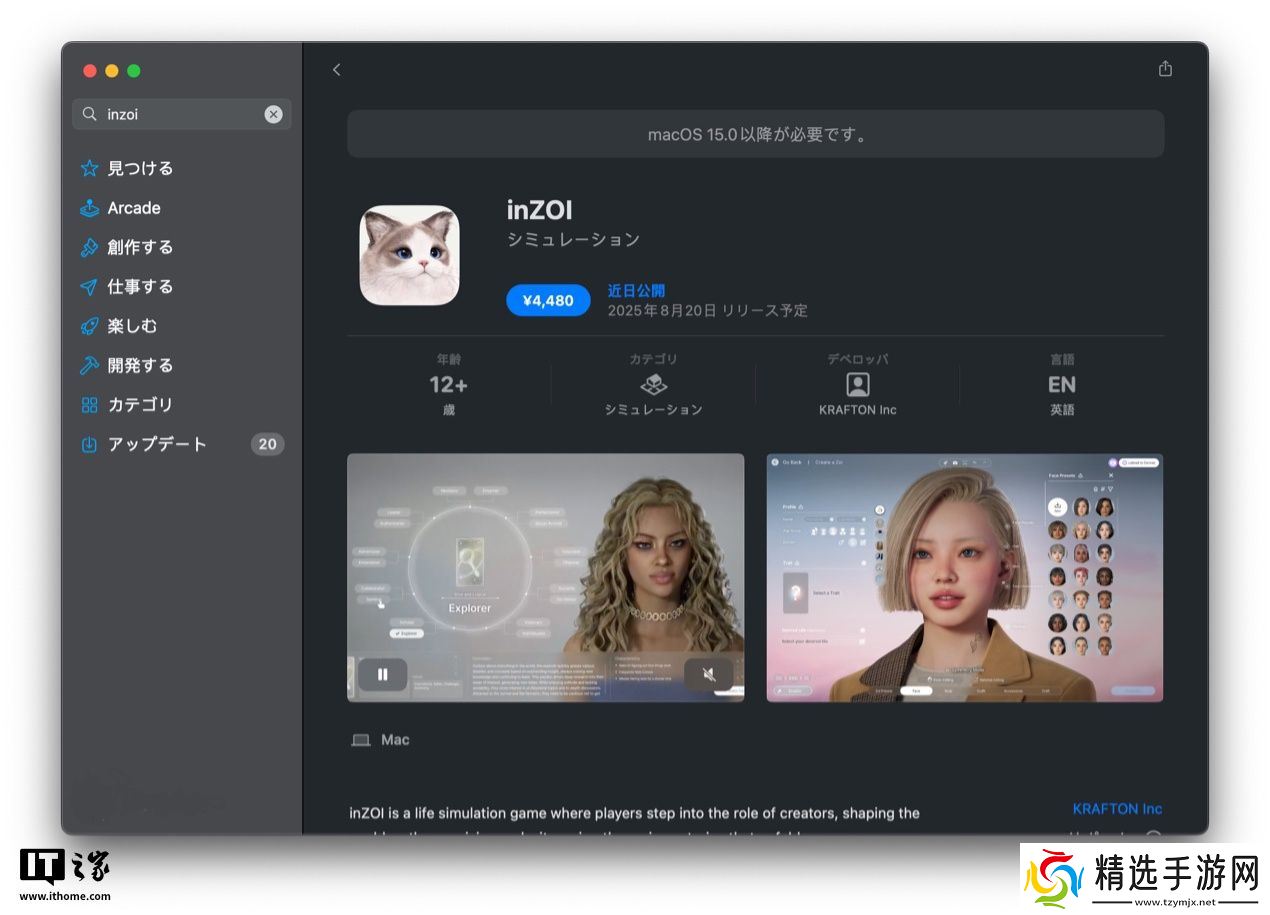Open the 見つける (Discover) section
The image size is (1270, 915).
(140, 168)
